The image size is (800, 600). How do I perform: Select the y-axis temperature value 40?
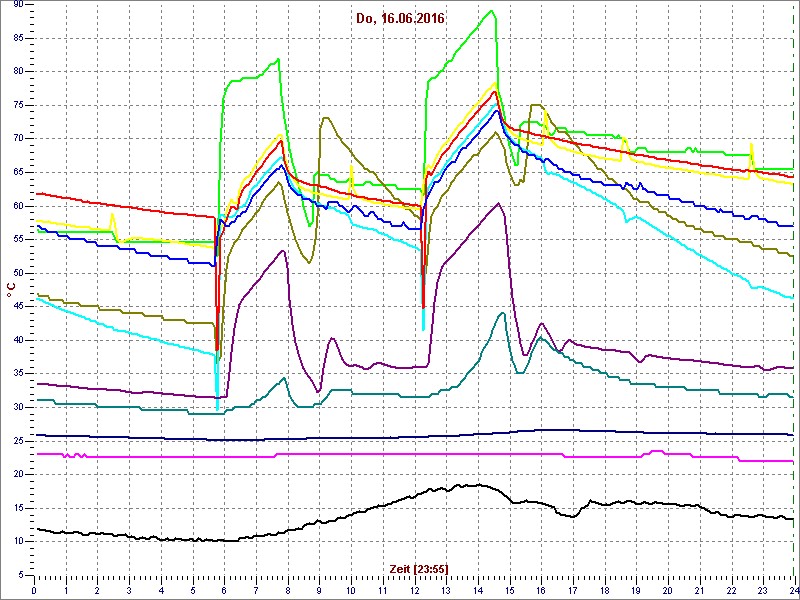(18, 340)
